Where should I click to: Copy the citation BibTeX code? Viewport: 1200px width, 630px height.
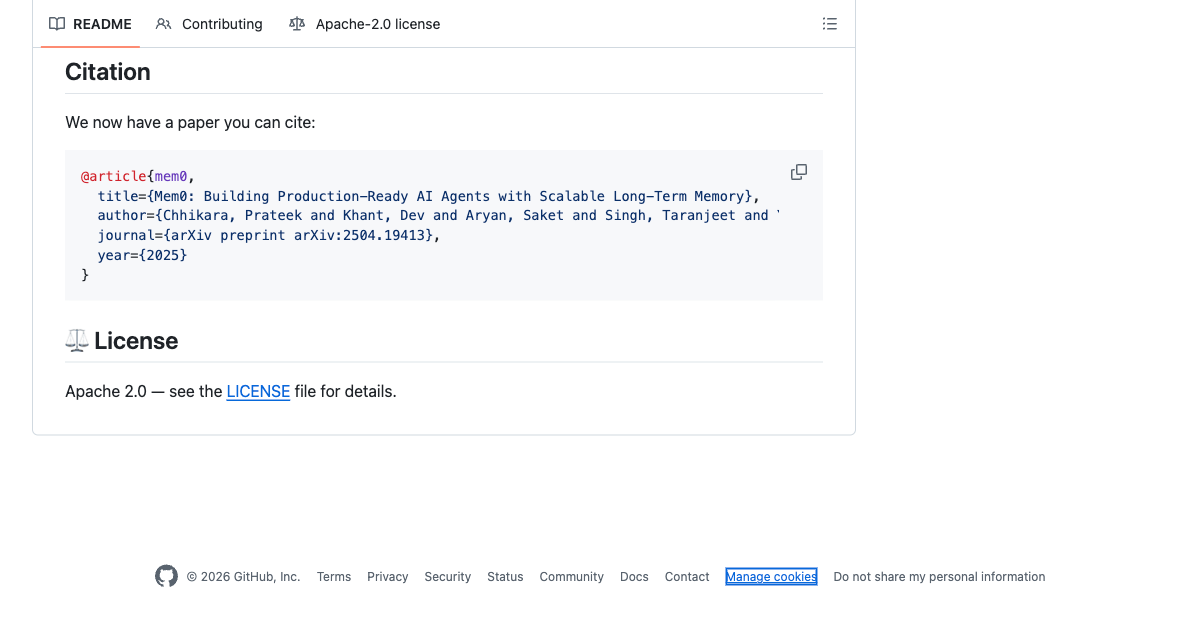(799, 172)
